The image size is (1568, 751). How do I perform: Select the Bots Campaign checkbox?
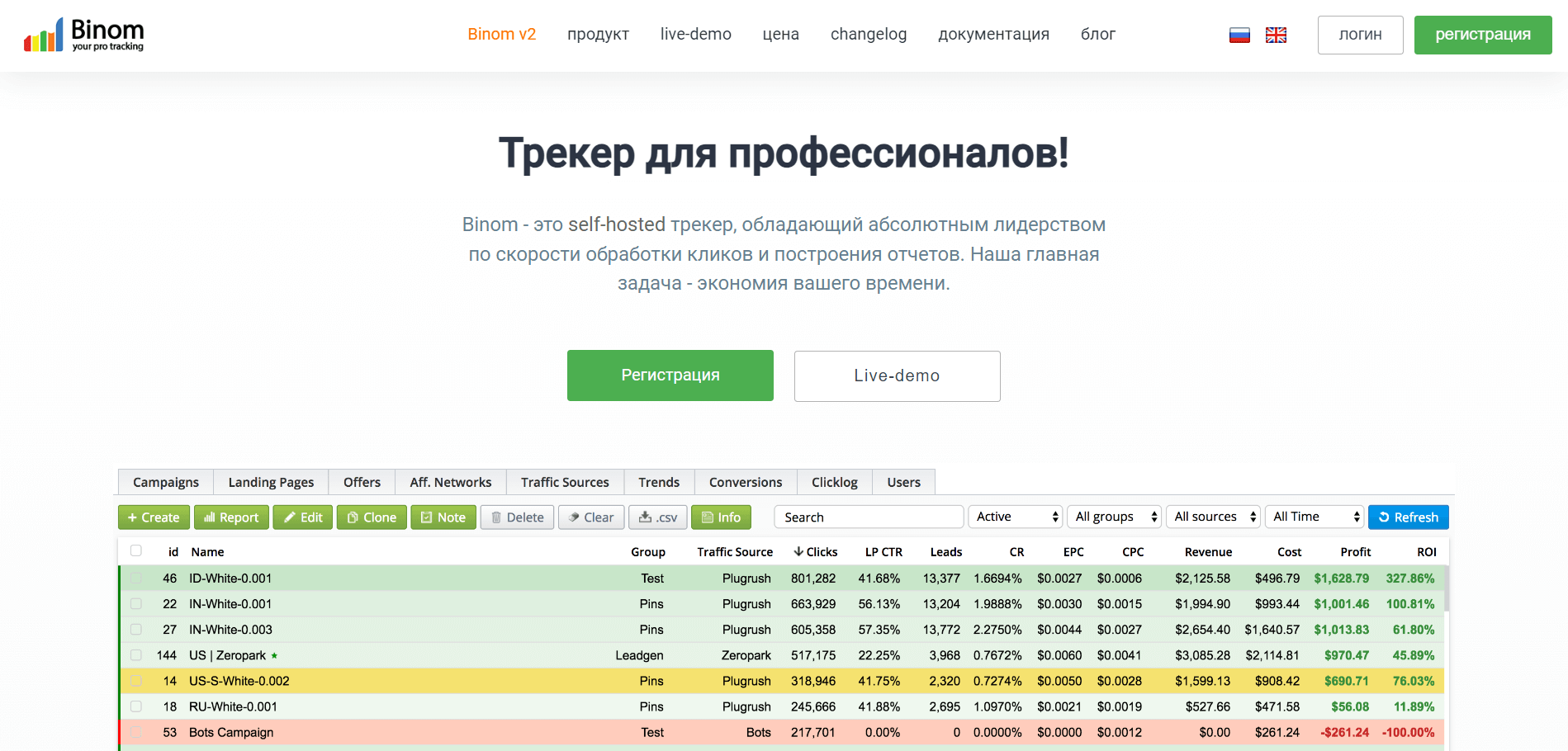click(x=135, y=732)
